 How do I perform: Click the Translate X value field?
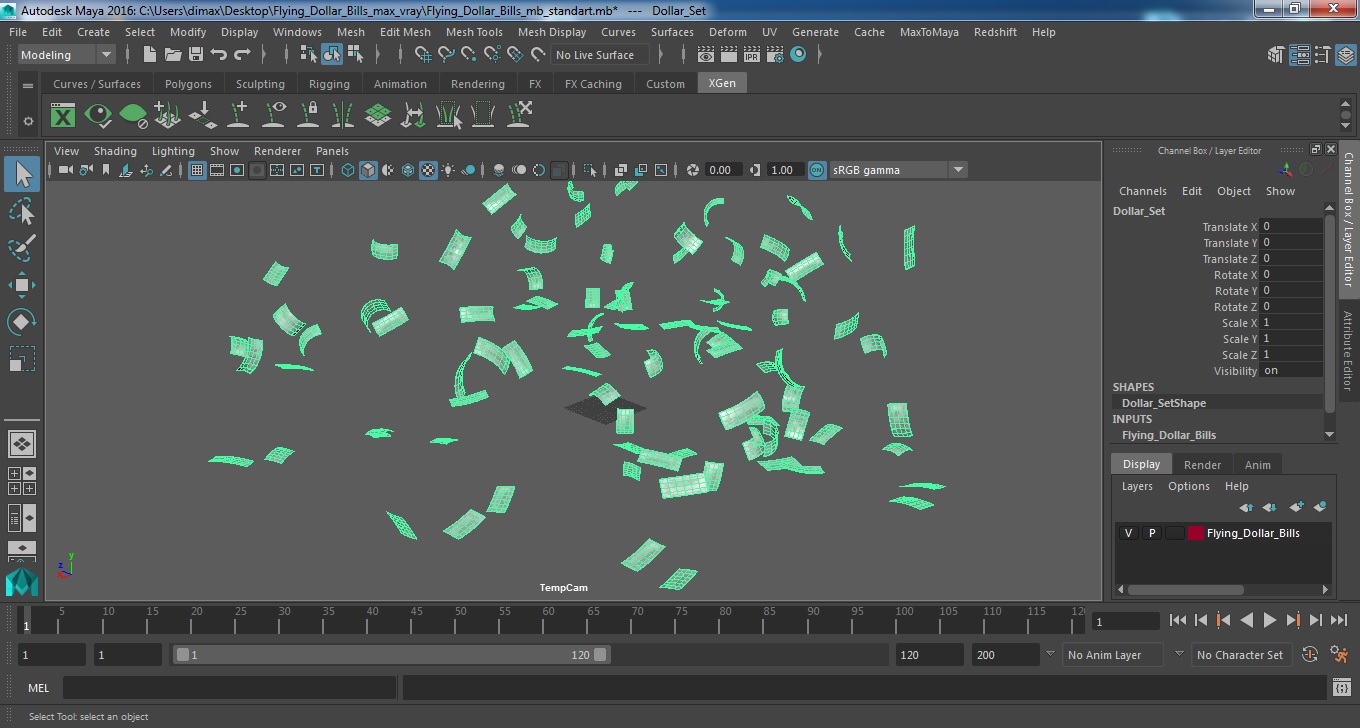[1291, 227]
